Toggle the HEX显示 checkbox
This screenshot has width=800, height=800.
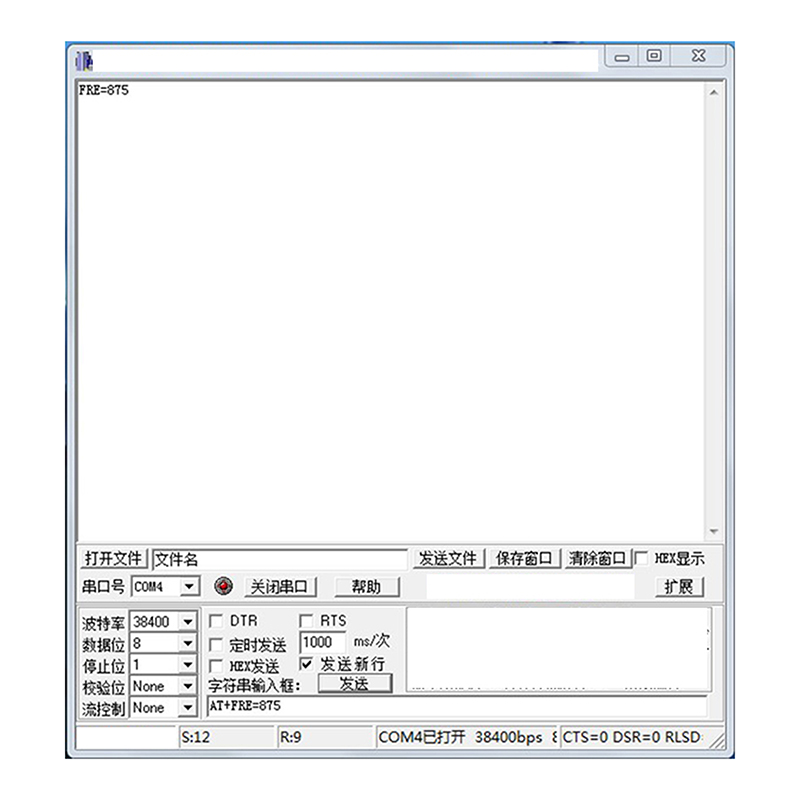[642, 559]
